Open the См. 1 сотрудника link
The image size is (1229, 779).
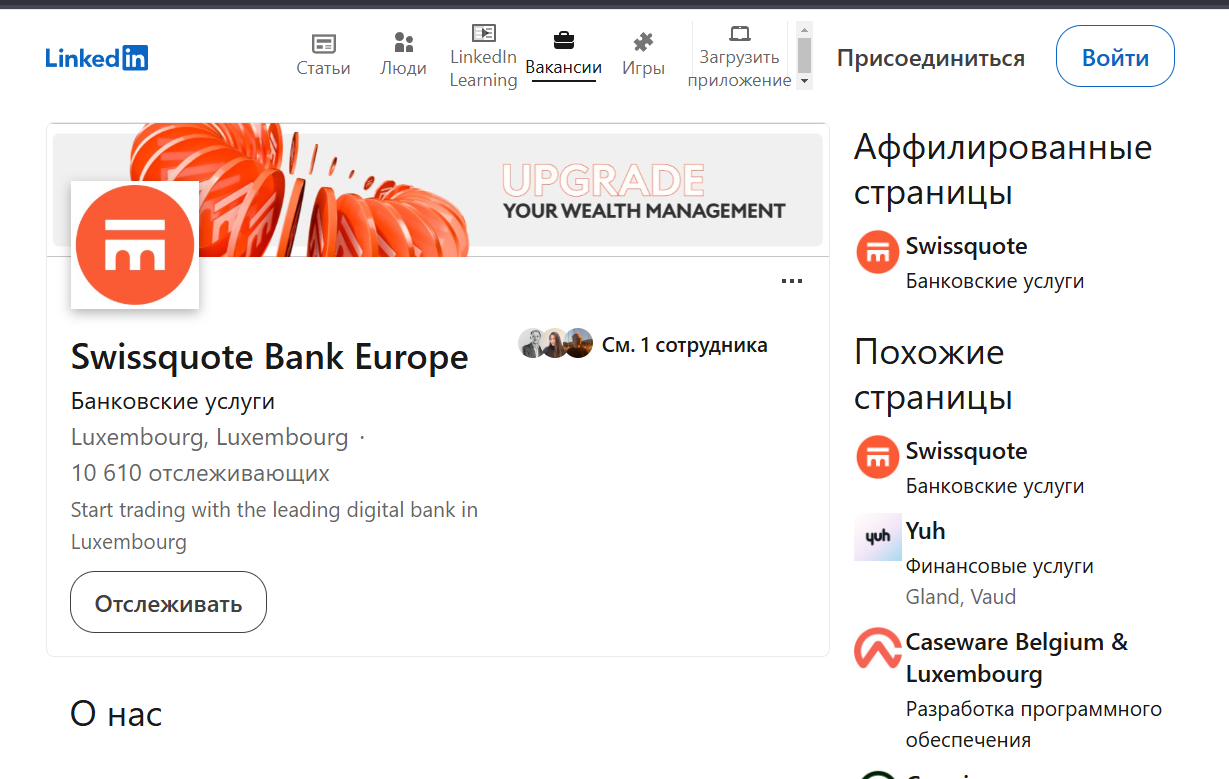click(x=685, y=345)
